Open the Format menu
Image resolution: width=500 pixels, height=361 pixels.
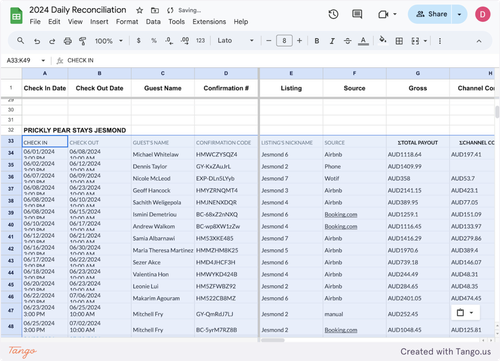127,22
